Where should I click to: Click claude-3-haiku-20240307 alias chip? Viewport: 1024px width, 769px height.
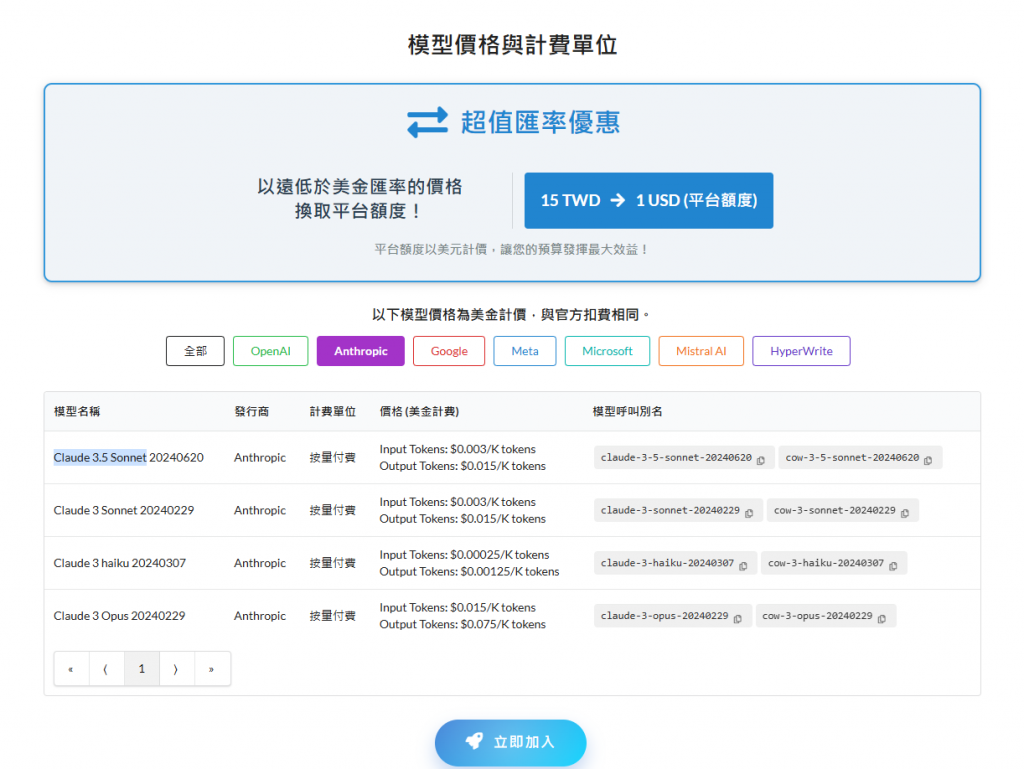coord(675,563)
